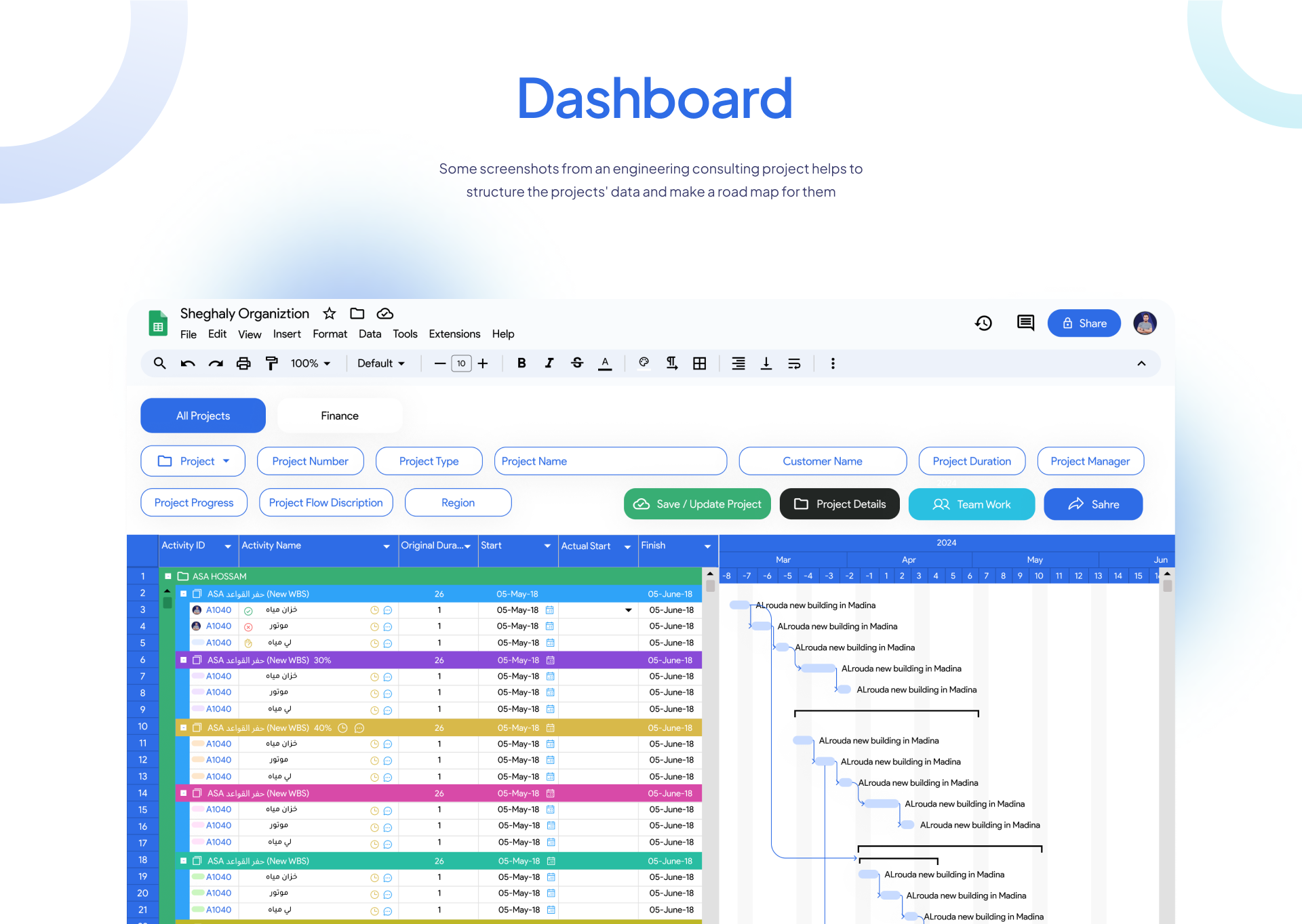Open the fill color picker
Screen dimensions: 1302x924
(643, 363)
